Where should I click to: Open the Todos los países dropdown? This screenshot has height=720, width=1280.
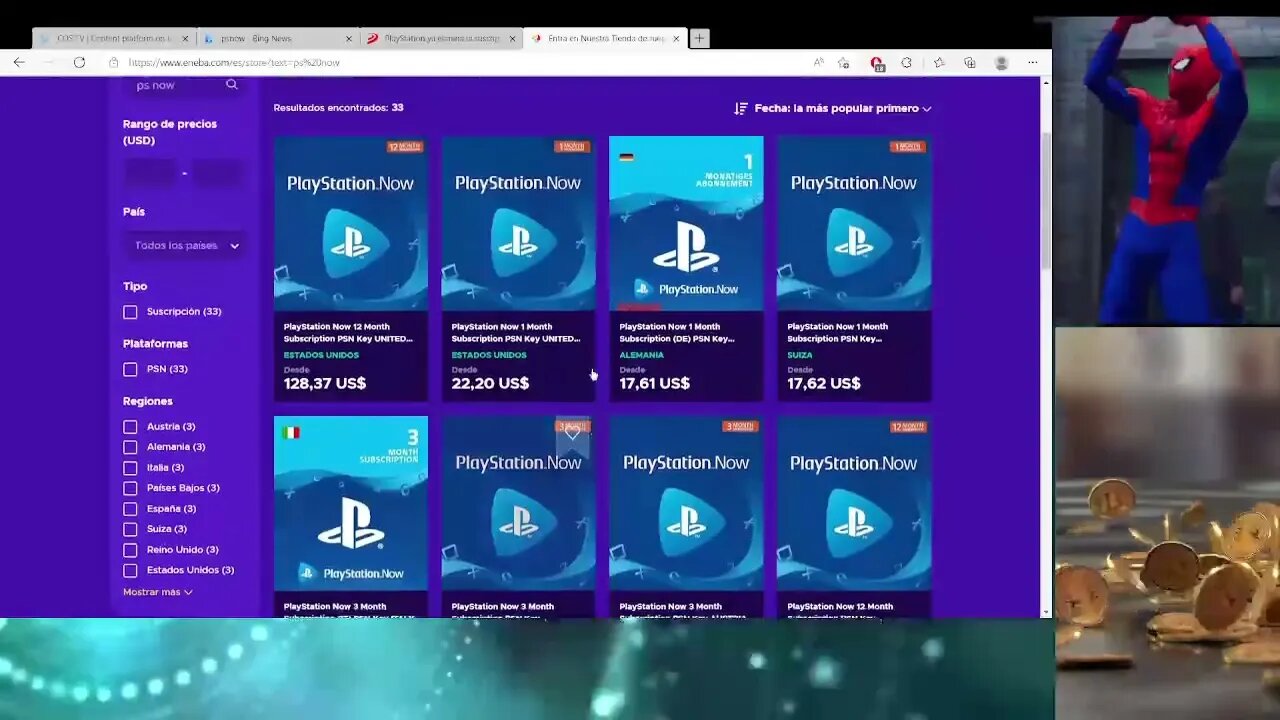coord(186,246)
